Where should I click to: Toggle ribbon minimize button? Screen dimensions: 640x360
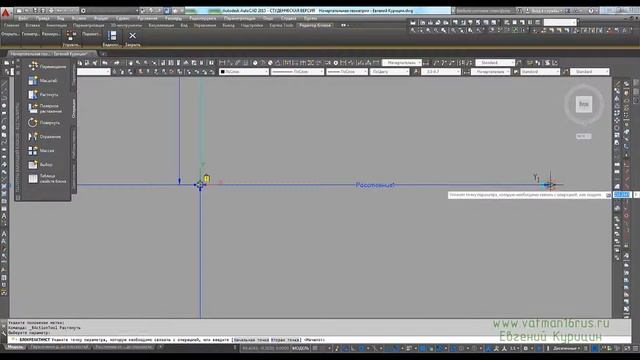344,25
